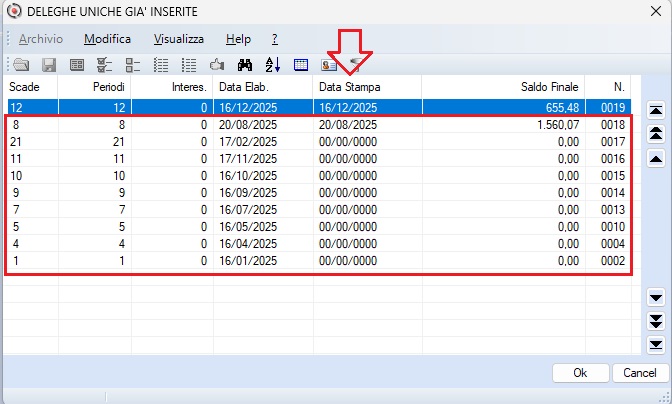The width and height of the screenshot is (672, 404).
Task: Click elaboration date 17/11/2025
Action: pyautogui.click(x=248, y=159)
